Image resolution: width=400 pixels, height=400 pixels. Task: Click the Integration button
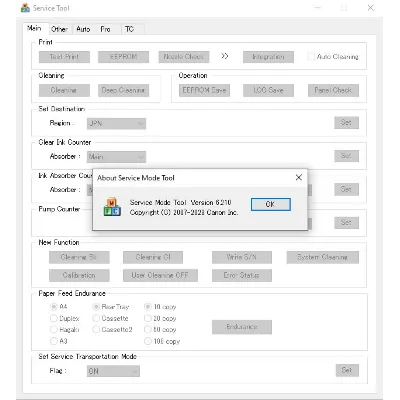[x=268, y=57]
